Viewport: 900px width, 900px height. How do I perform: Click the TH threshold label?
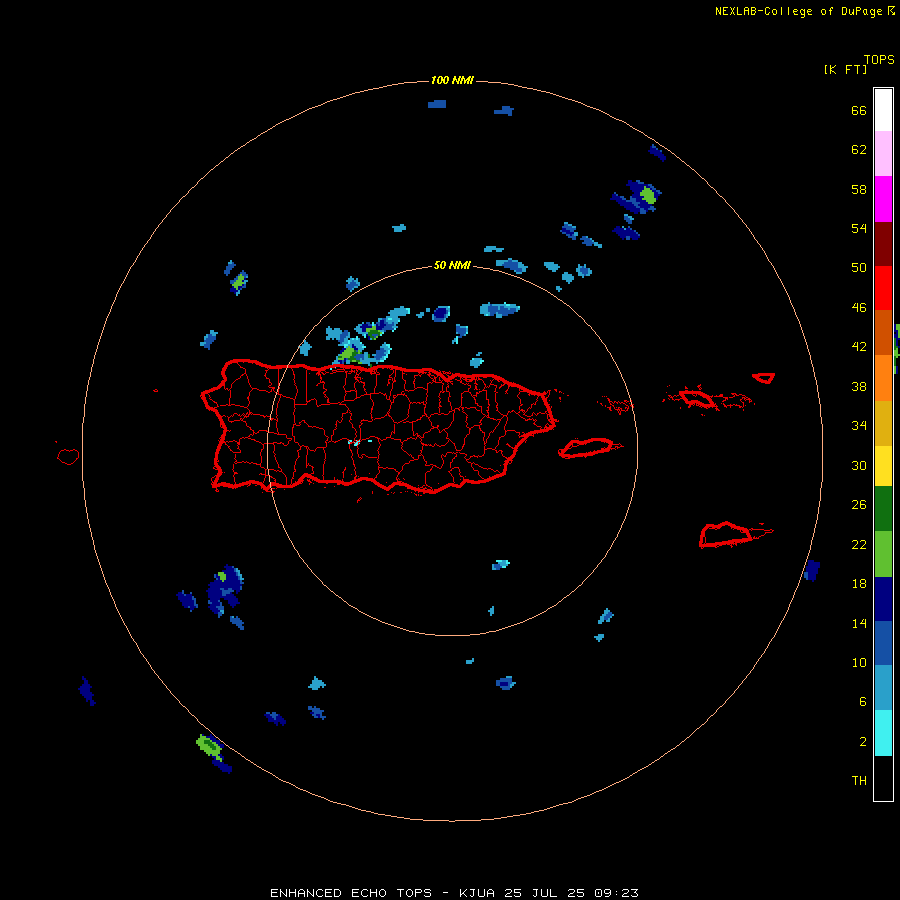[x=859, y=781]
